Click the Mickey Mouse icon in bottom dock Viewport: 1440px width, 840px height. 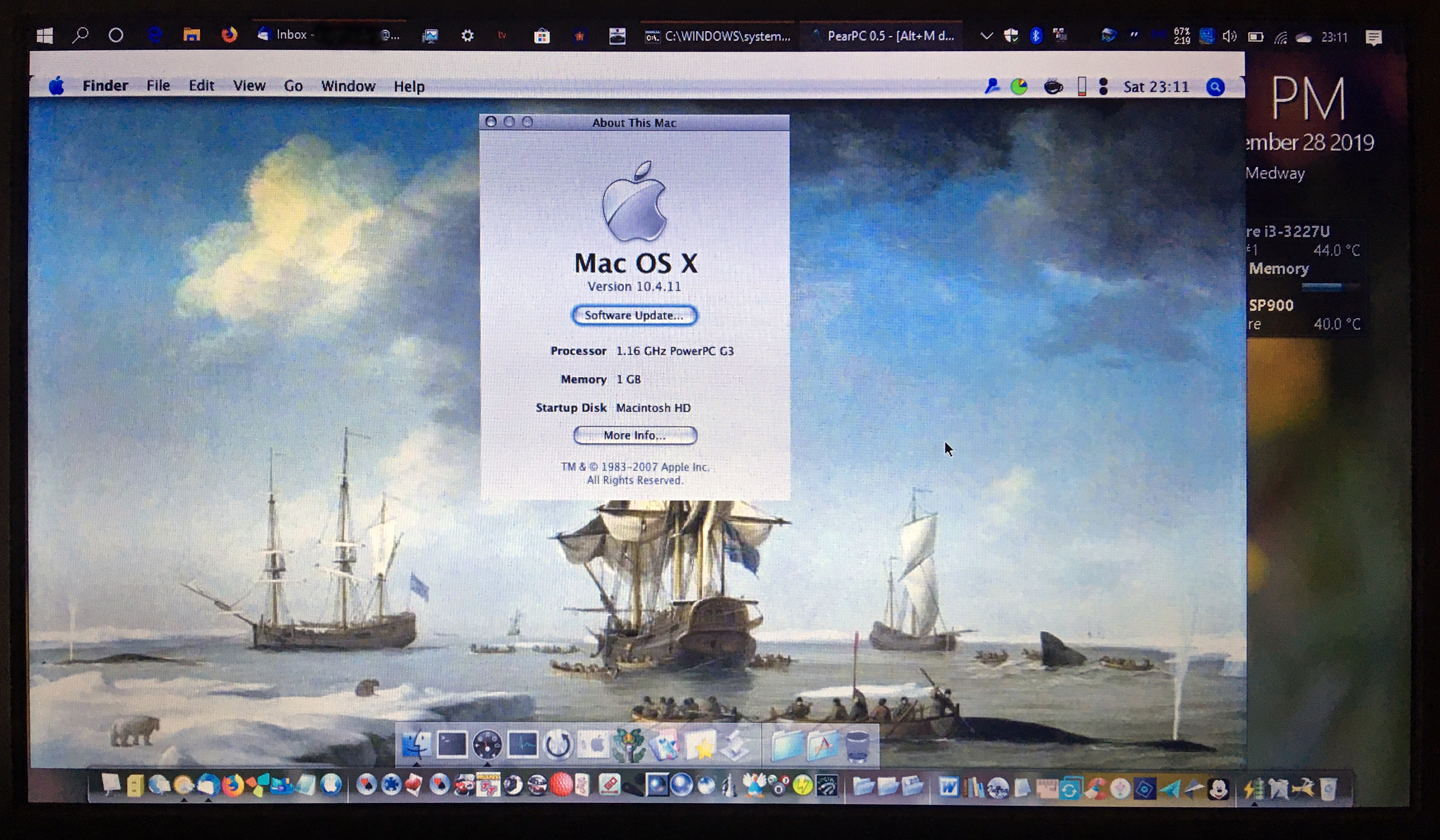[1219, 789]
